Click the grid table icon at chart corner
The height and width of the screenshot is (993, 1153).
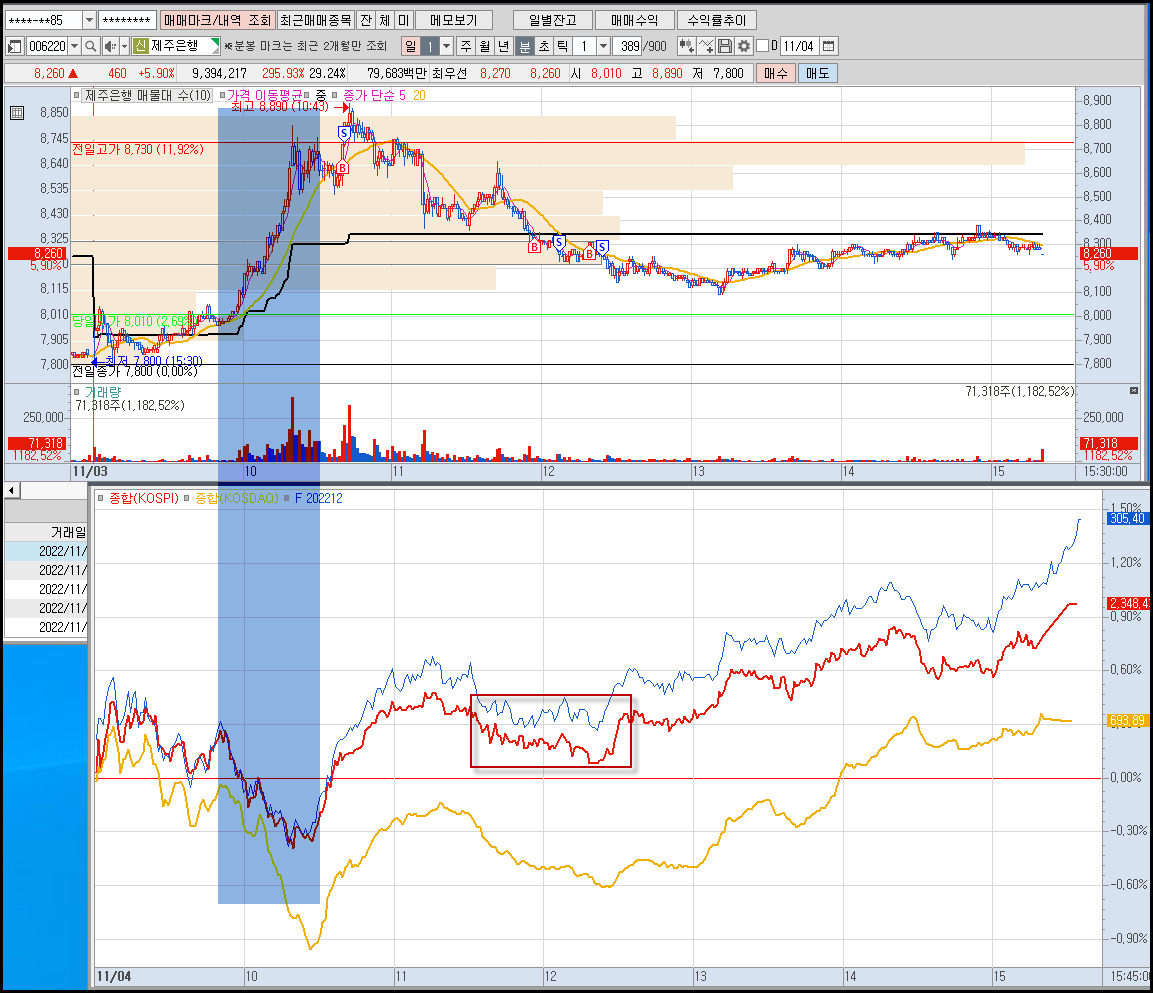[x=17, y=113]
